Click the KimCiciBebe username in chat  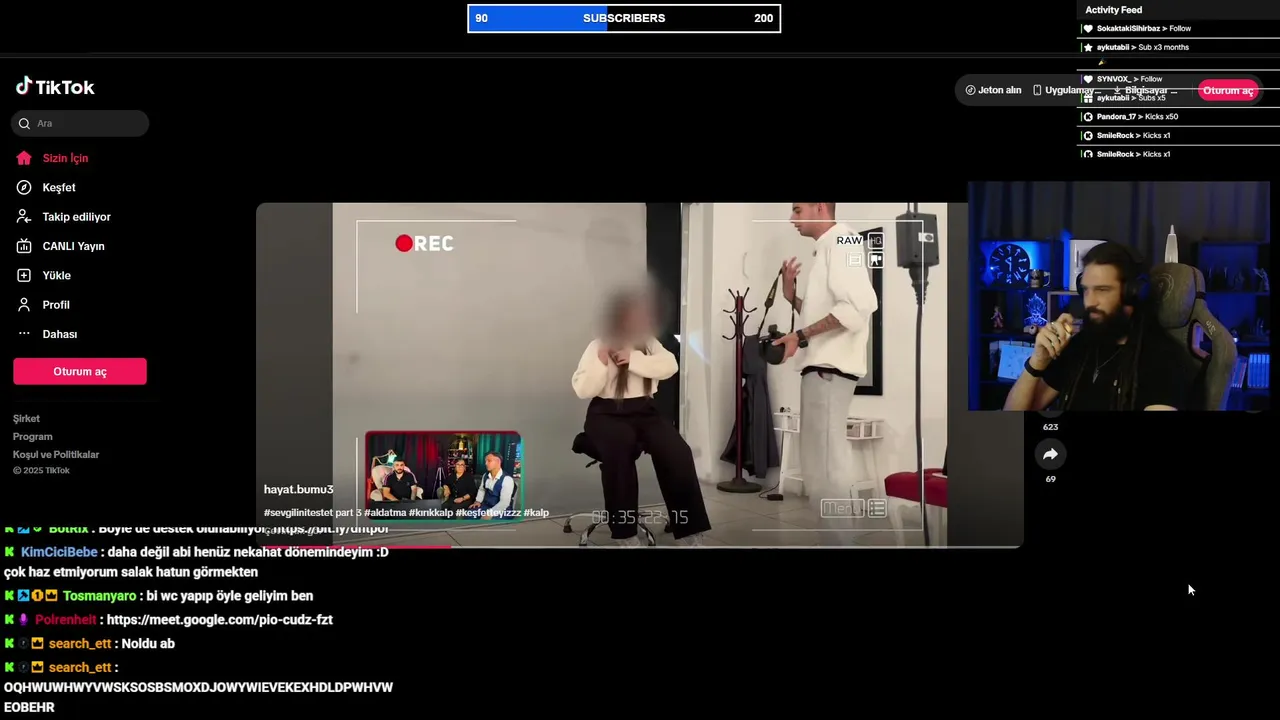59,552
